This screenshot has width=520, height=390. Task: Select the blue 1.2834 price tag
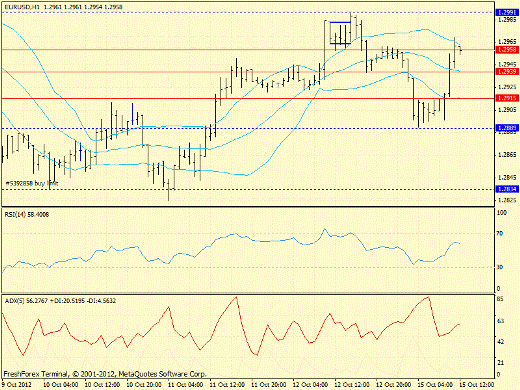click(x=507, y=189)
